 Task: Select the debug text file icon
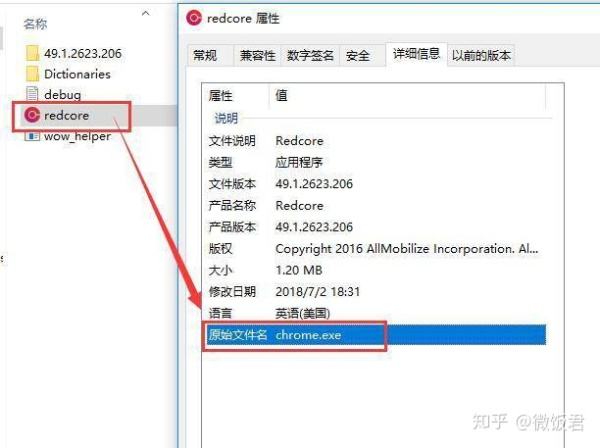(32, 94)
